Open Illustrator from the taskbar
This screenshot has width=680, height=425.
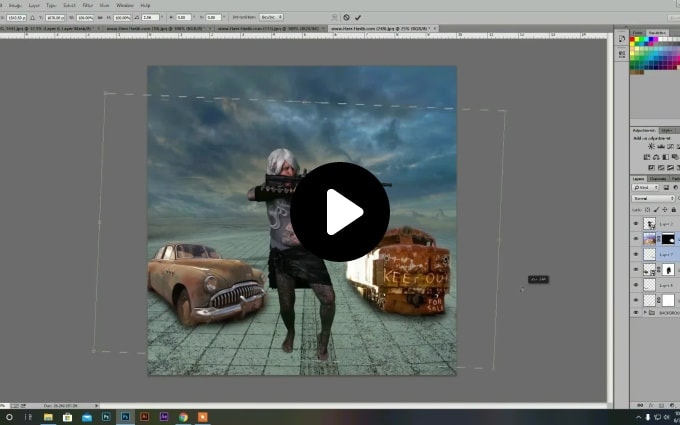click(144, 417)
